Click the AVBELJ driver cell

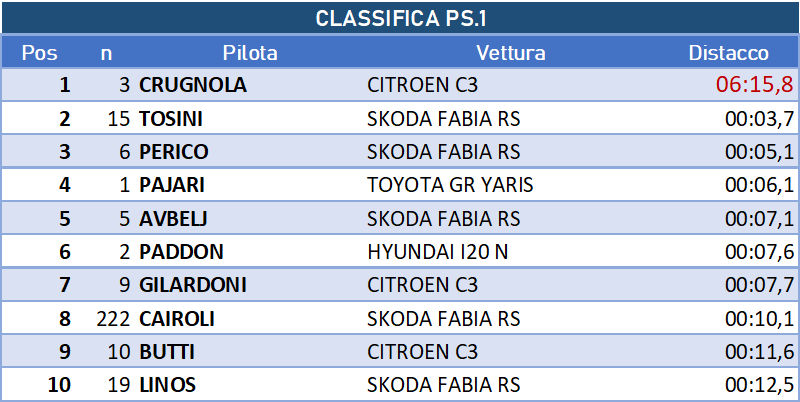point(173,218)
